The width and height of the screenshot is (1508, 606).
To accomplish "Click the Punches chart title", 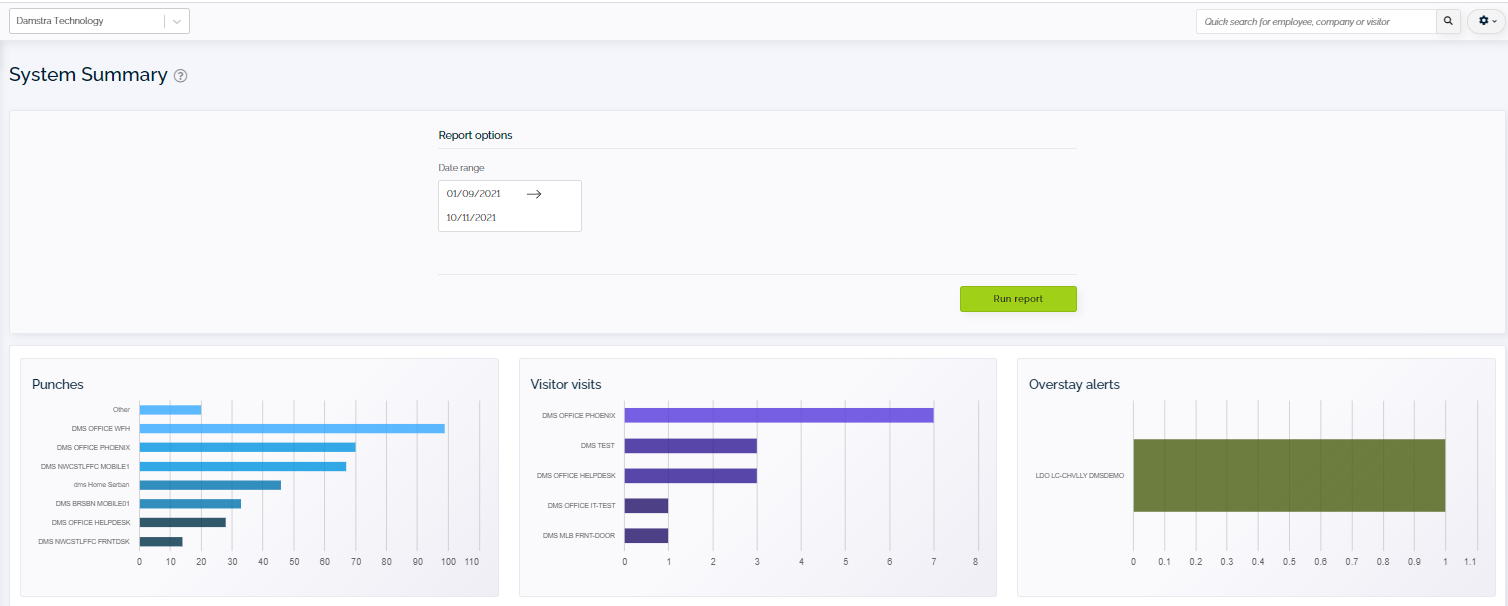I will [x=57, y=384].
